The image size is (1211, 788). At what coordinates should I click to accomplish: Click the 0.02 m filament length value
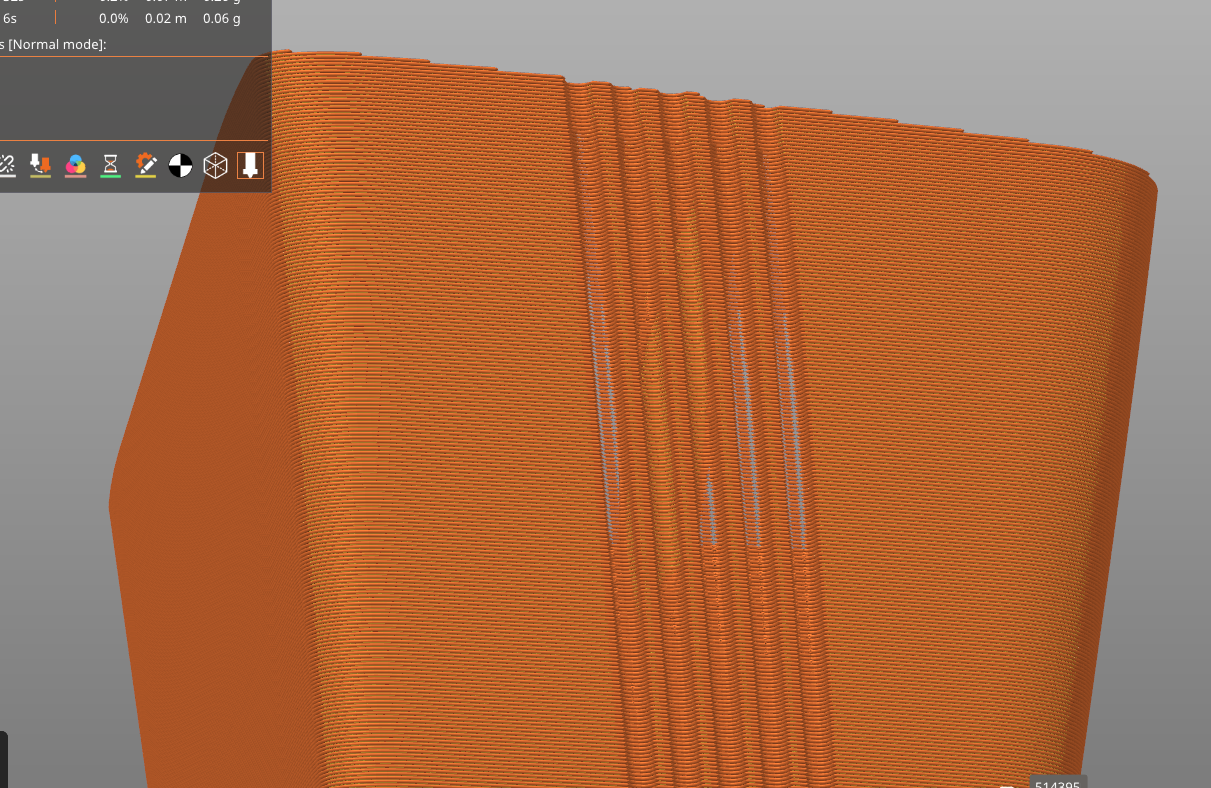click(165, 18)
